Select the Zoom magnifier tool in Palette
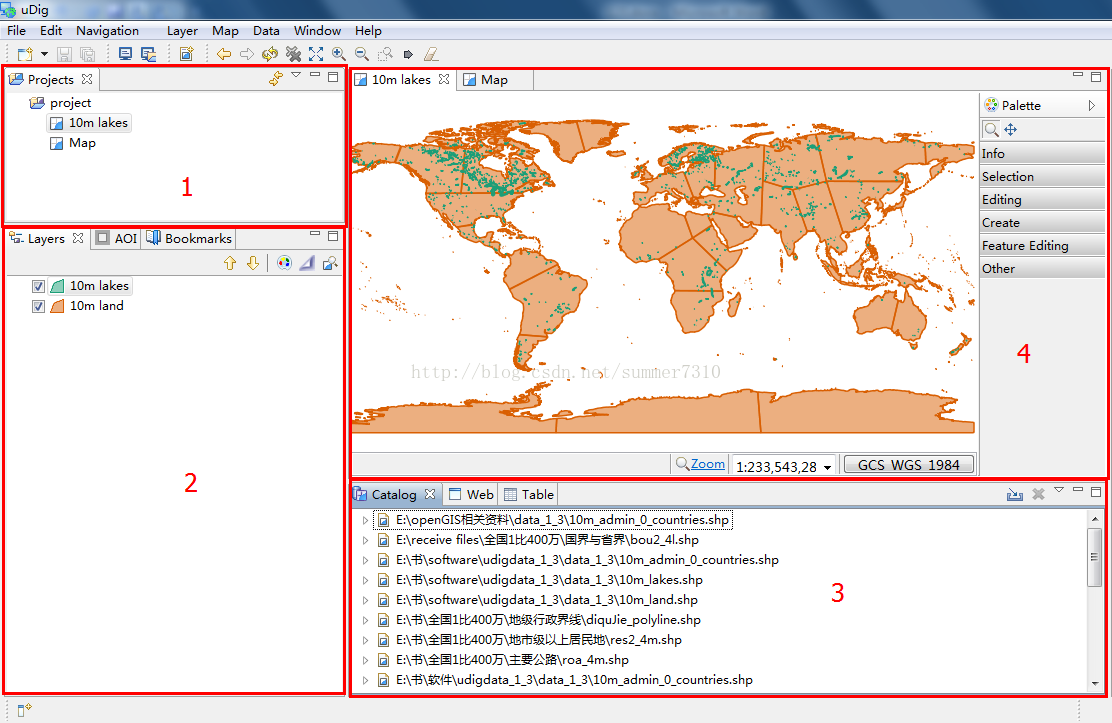 (x=991, y=129)
